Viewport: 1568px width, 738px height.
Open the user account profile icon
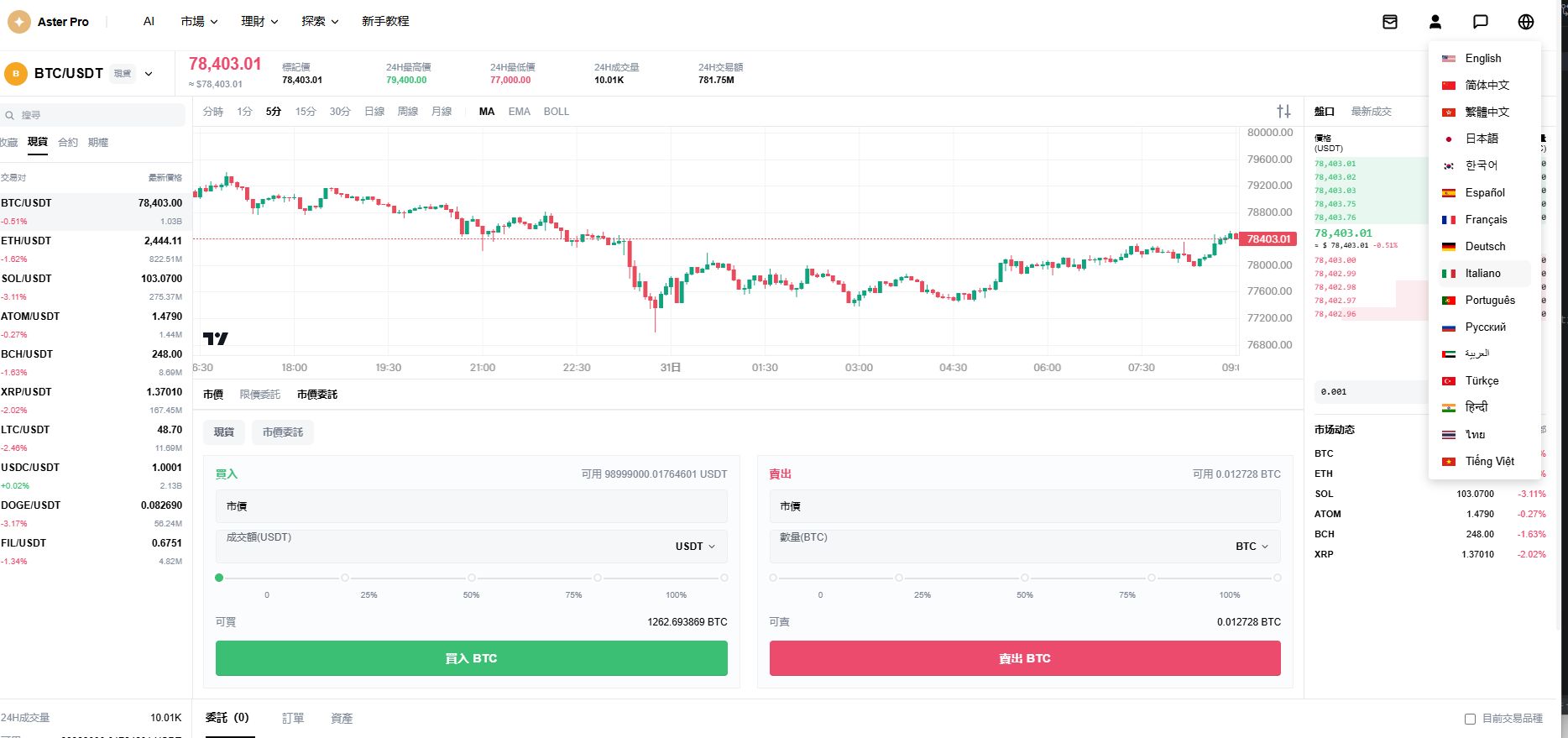pos(1435,22)
